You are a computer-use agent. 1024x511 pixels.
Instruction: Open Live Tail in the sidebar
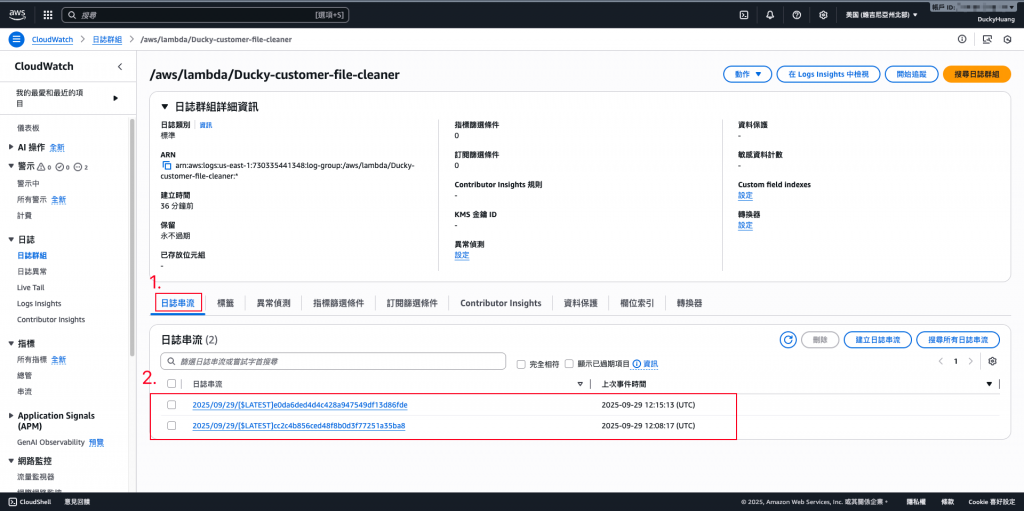click(x=31, y=288)
